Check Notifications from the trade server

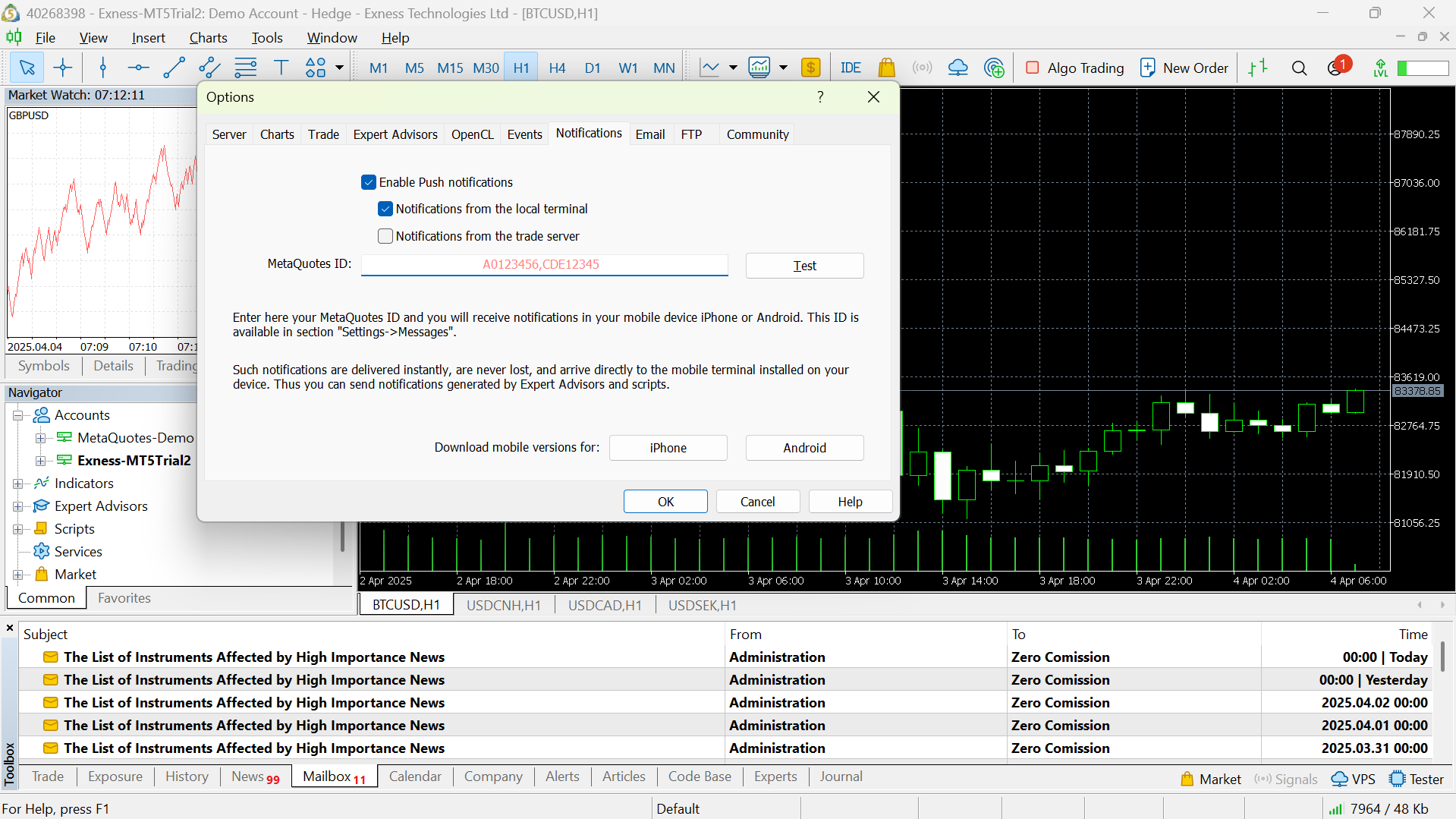[x=385, y=236]
